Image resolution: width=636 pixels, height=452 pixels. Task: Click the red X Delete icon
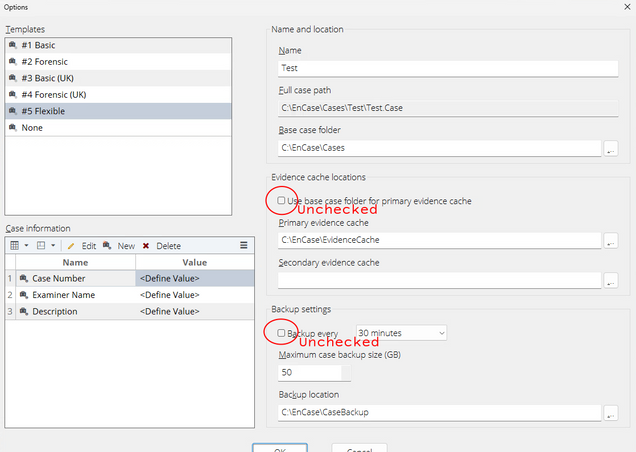tap(146, 246)
